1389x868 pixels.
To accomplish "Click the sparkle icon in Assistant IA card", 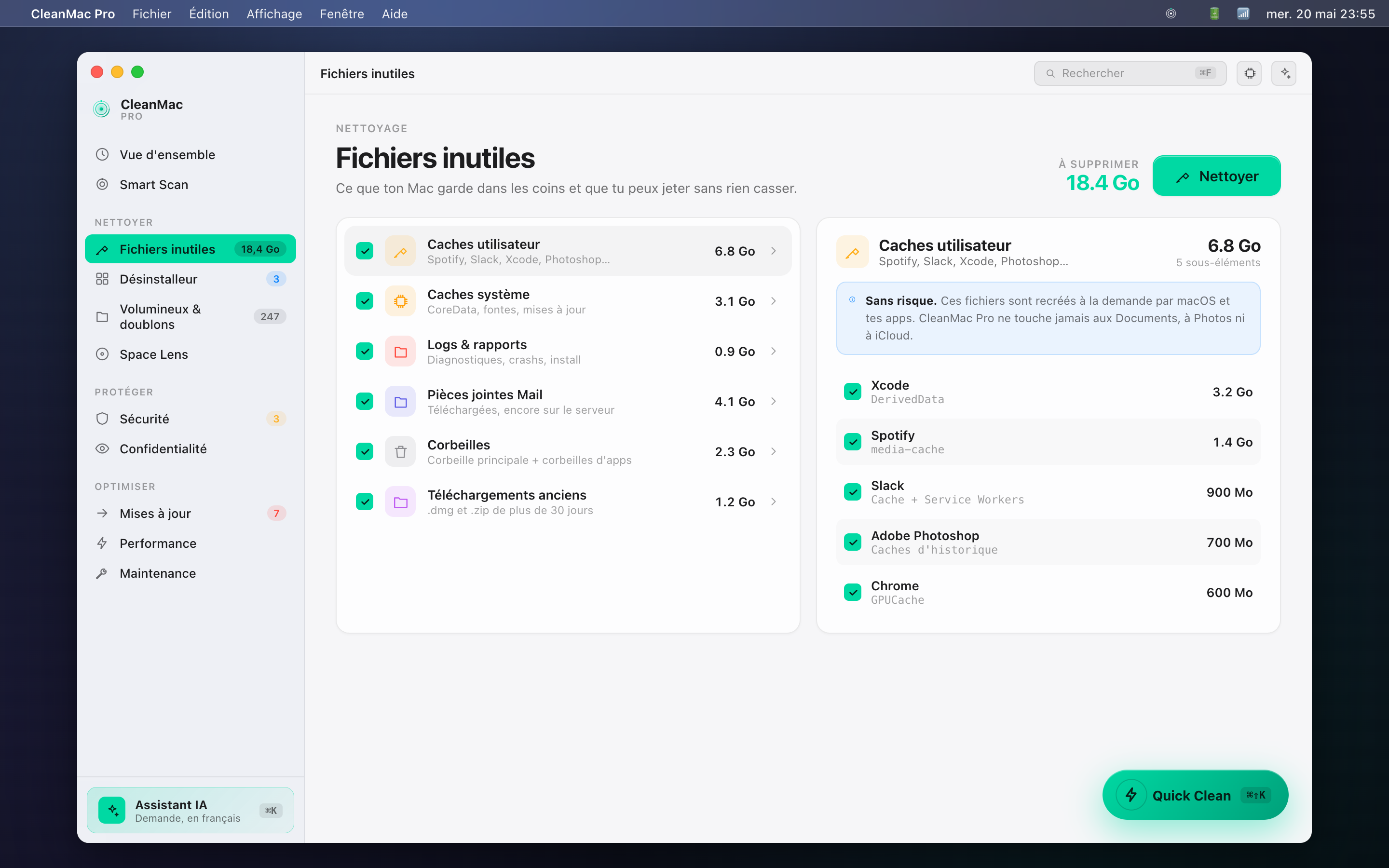I will coord(112,810).
